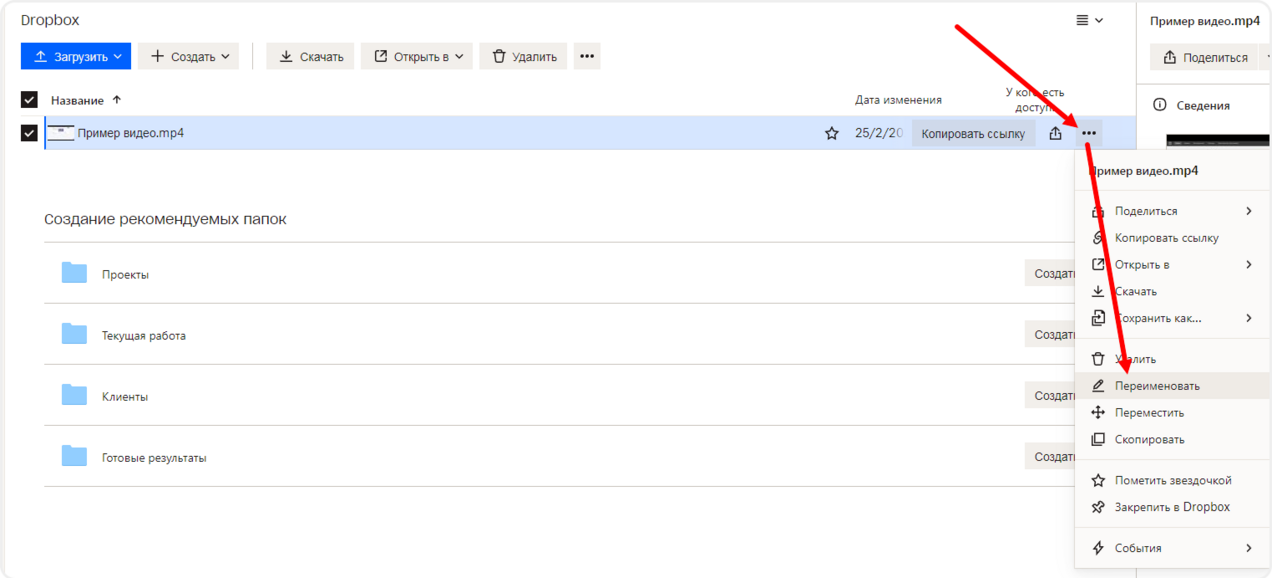Click the Проекты folder name
The width and height of the screenshot is (1272, 578).
(125, 275)
